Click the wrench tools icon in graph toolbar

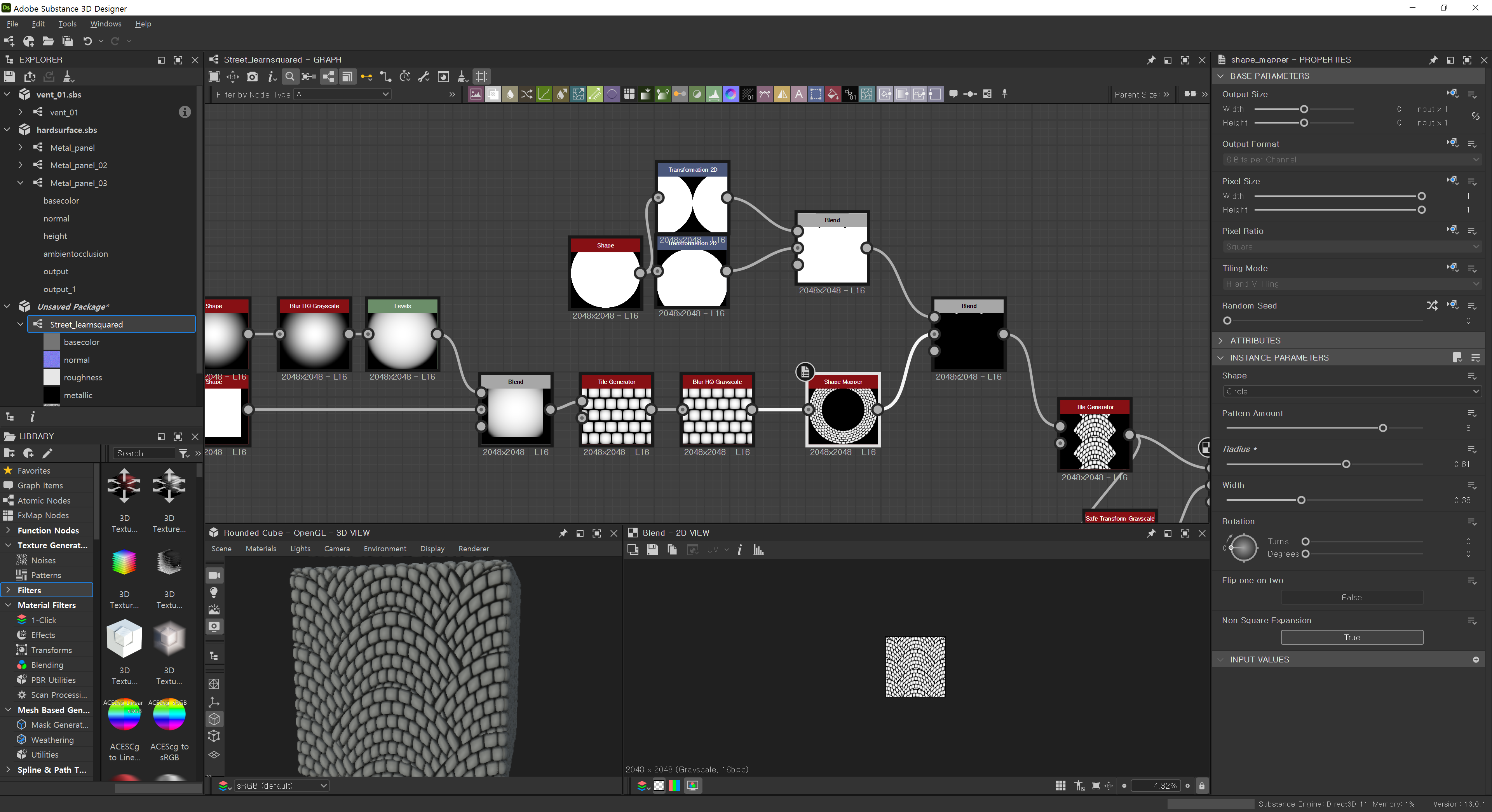coord(424,77)
